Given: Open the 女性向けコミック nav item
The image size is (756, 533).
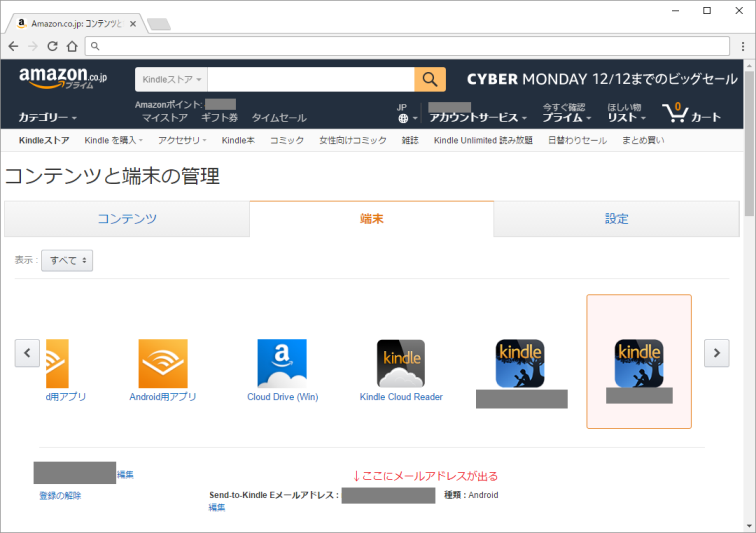Looking at the screenshot, I should pos(353,140).
